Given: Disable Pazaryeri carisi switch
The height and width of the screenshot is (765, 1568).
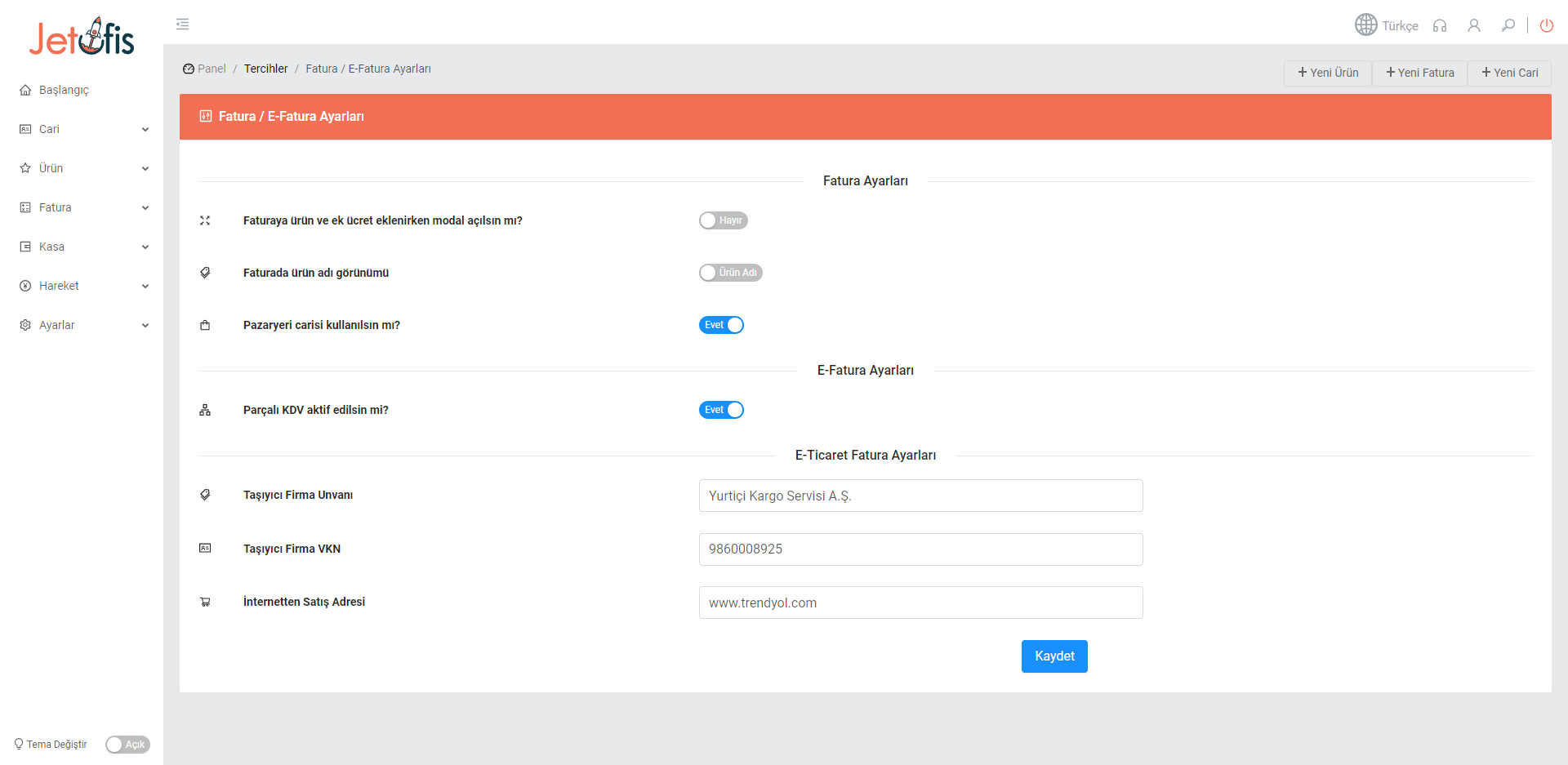Looking at the screenshot, I should [721, 325].
